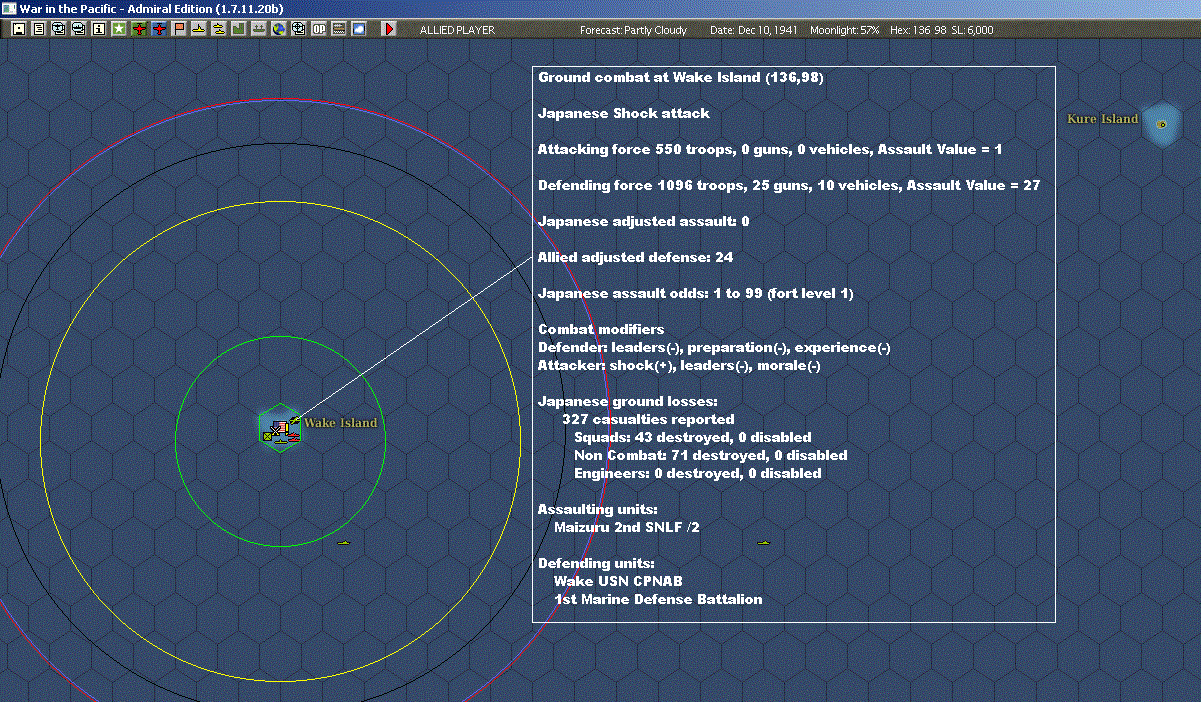
Task: Click the War in the Pacific title bar
Action: [x=600, y=8]
